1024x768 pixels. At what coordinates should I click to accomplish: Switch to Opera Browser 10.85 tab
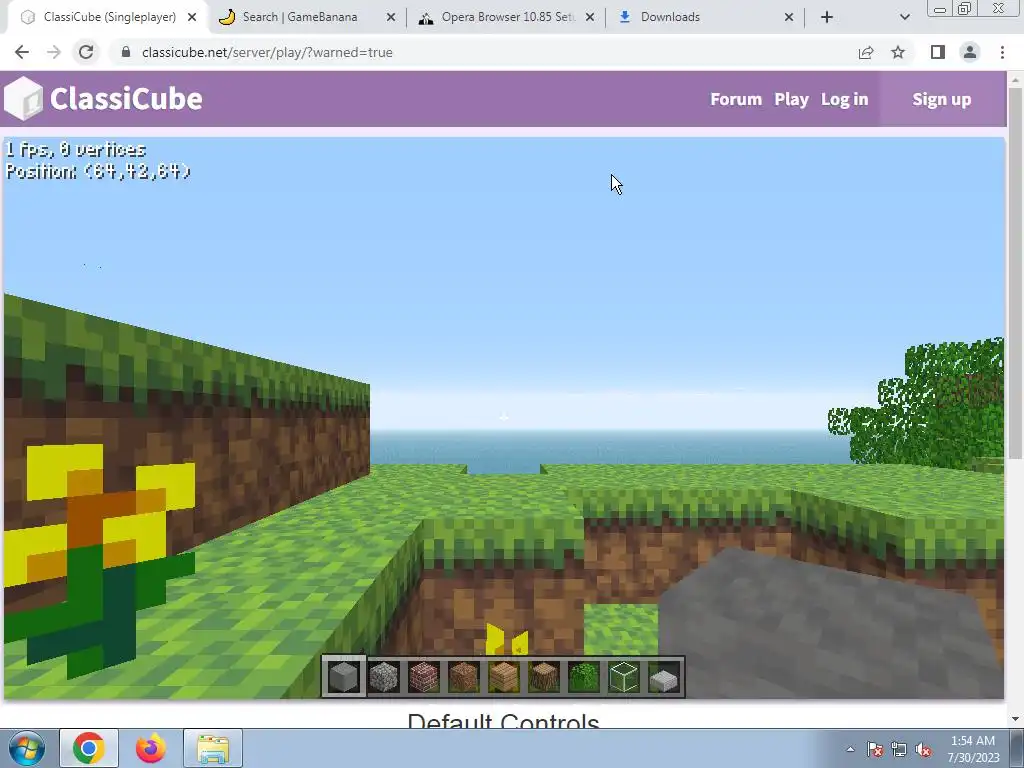click(507, 17)
